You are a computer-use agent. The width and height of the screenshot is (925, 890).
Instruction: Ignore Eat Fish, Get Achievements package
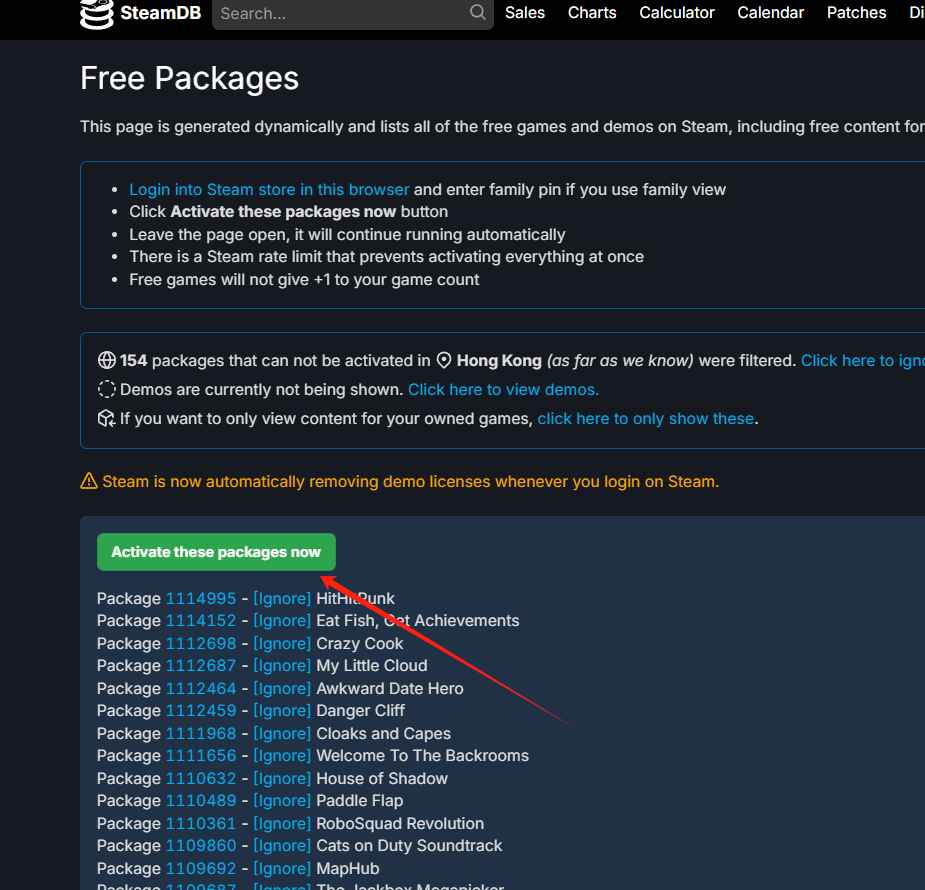coord(282,620)
